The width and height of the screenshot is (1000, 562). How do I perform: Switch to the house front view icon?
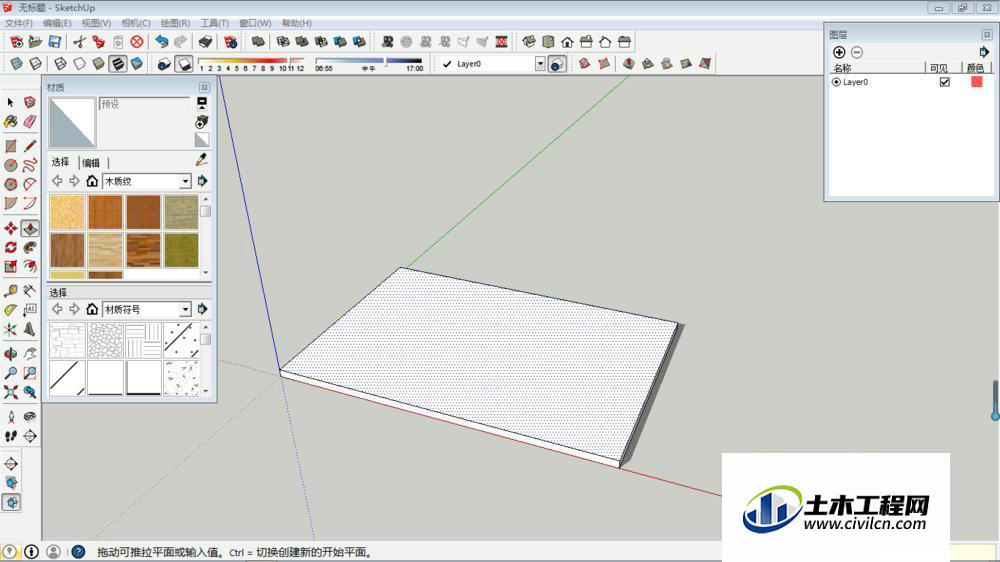tap(567, 42)
